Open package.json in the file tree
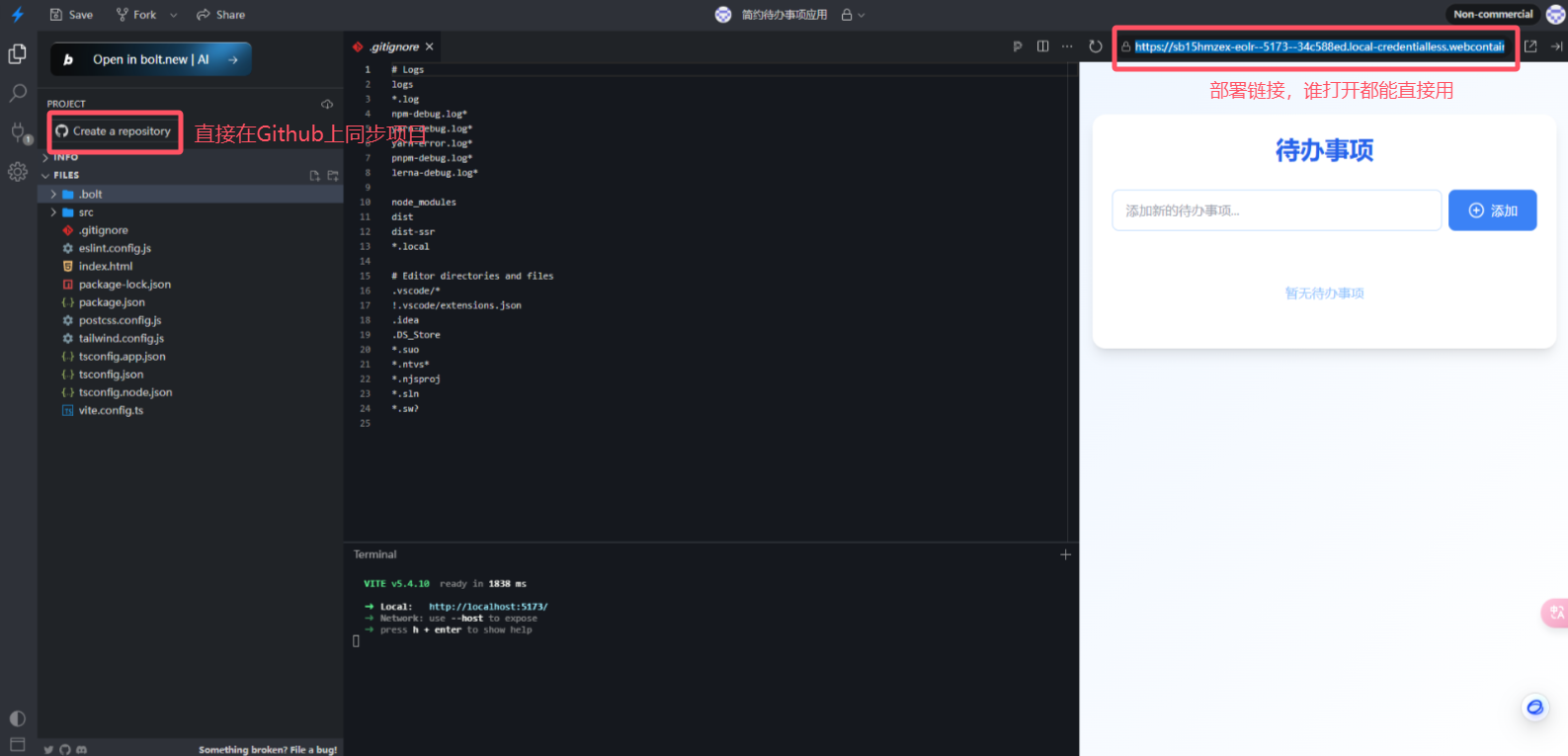Viewport: 1568px width, 756px height. click(112, 302)
